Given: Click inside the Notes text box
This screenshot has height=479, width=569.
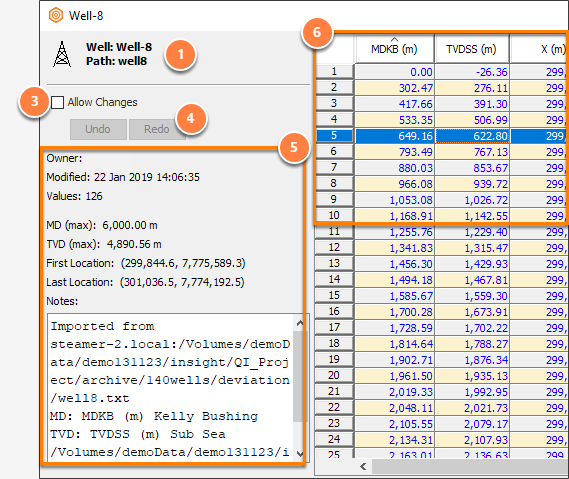Looking at the screenshot, I should (171, 388).
